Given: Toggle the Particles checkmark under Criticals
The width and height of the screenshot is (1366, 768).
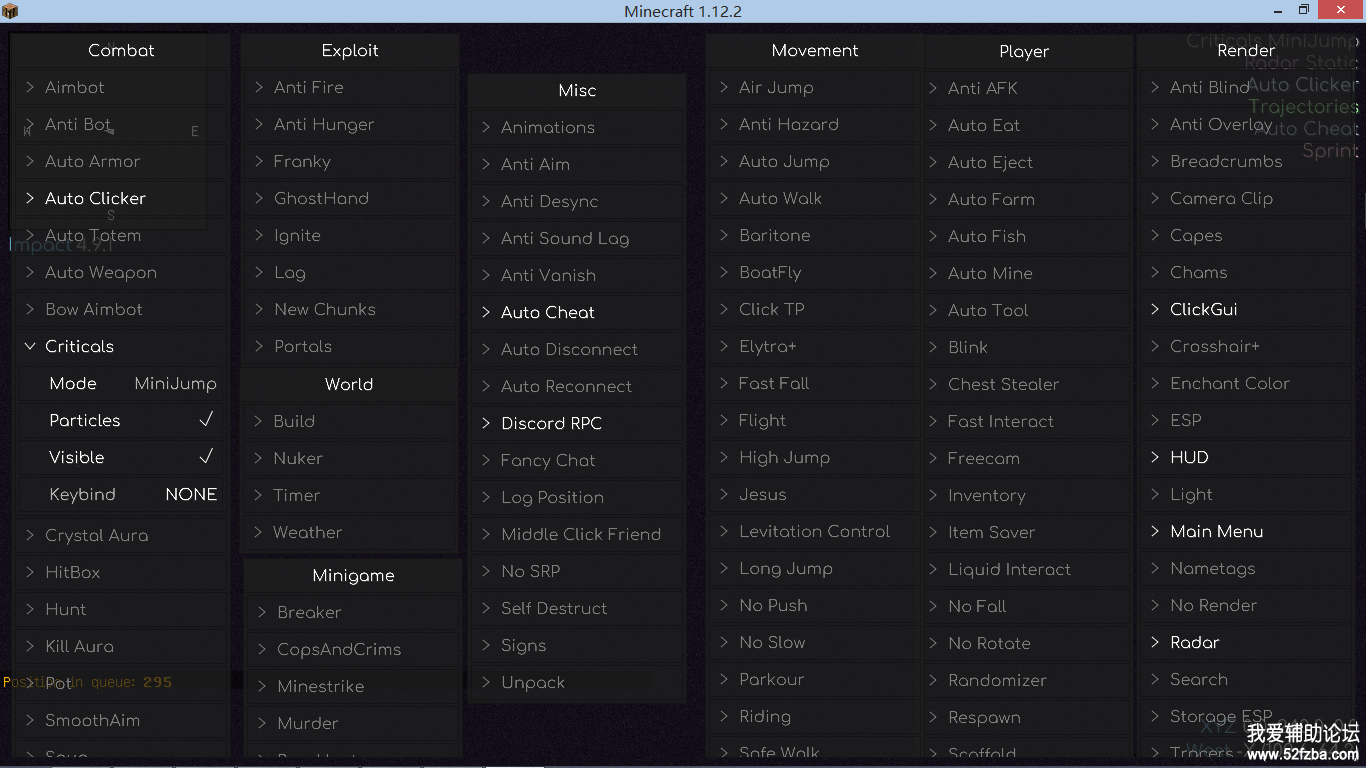Looking at the screenshot, I should coord(206,420).
